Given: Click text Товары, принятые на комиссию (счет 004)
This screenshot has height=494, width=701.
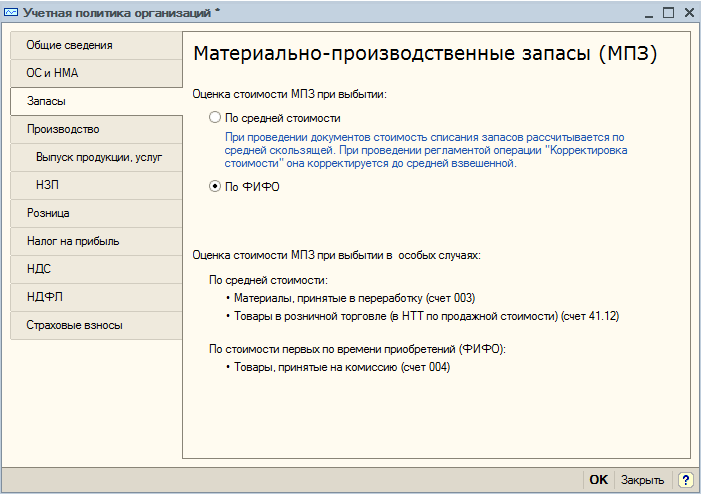Looking at the screenshot, I should point(342,367).
